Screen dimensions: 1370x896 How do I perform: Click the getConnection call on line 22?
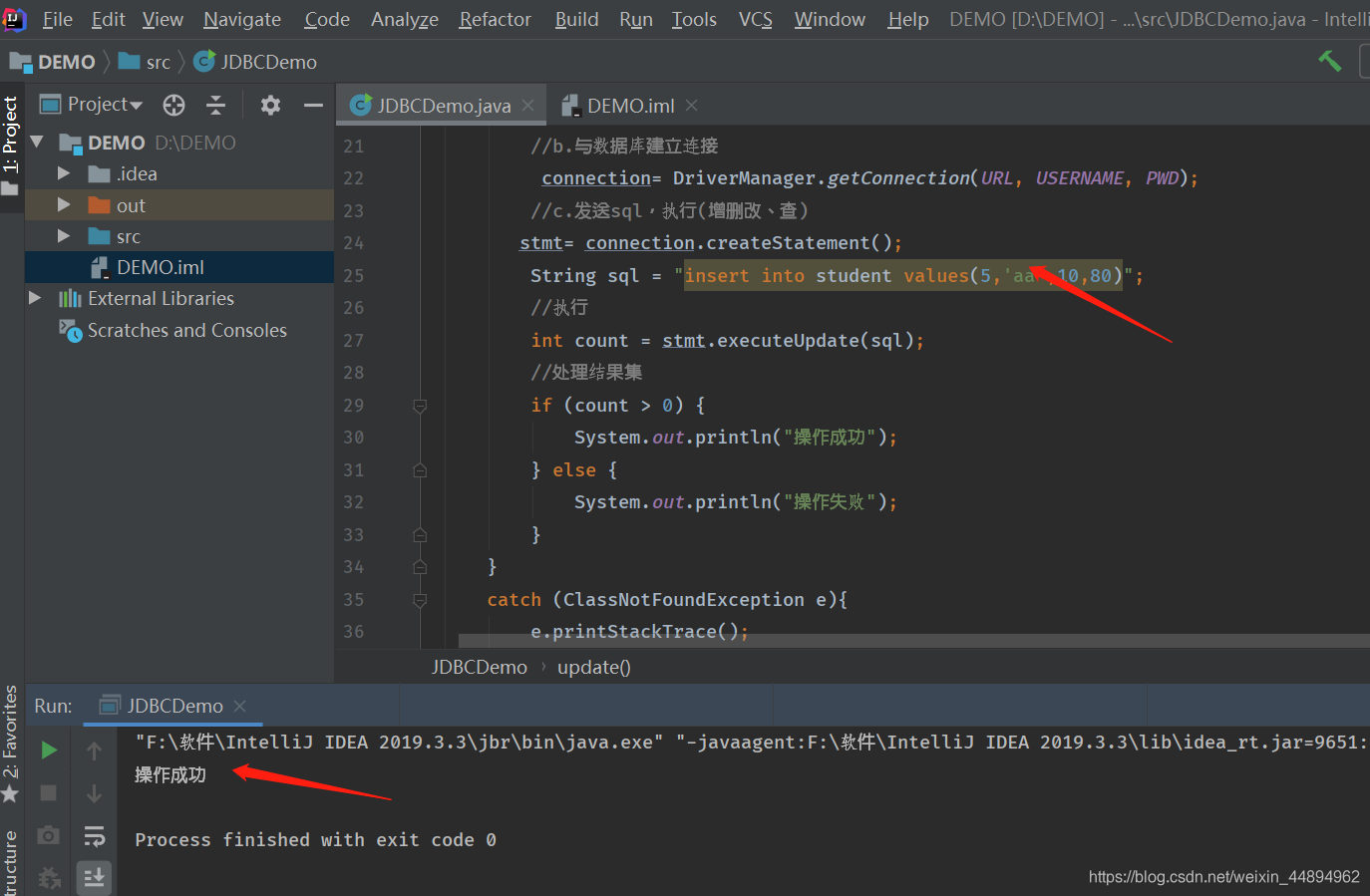(x=897, y=178)
